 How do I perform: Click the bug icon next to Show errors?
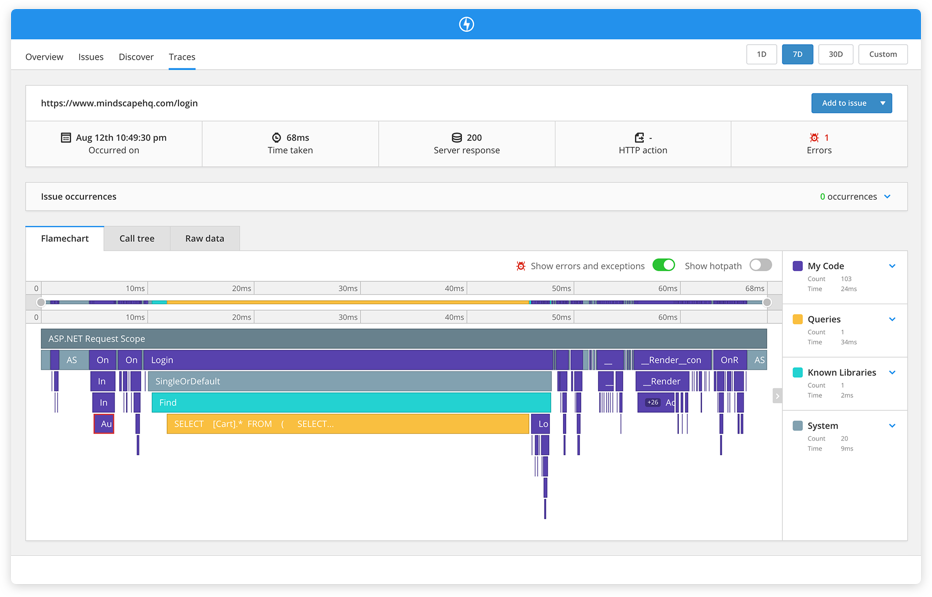coord(521,266)
